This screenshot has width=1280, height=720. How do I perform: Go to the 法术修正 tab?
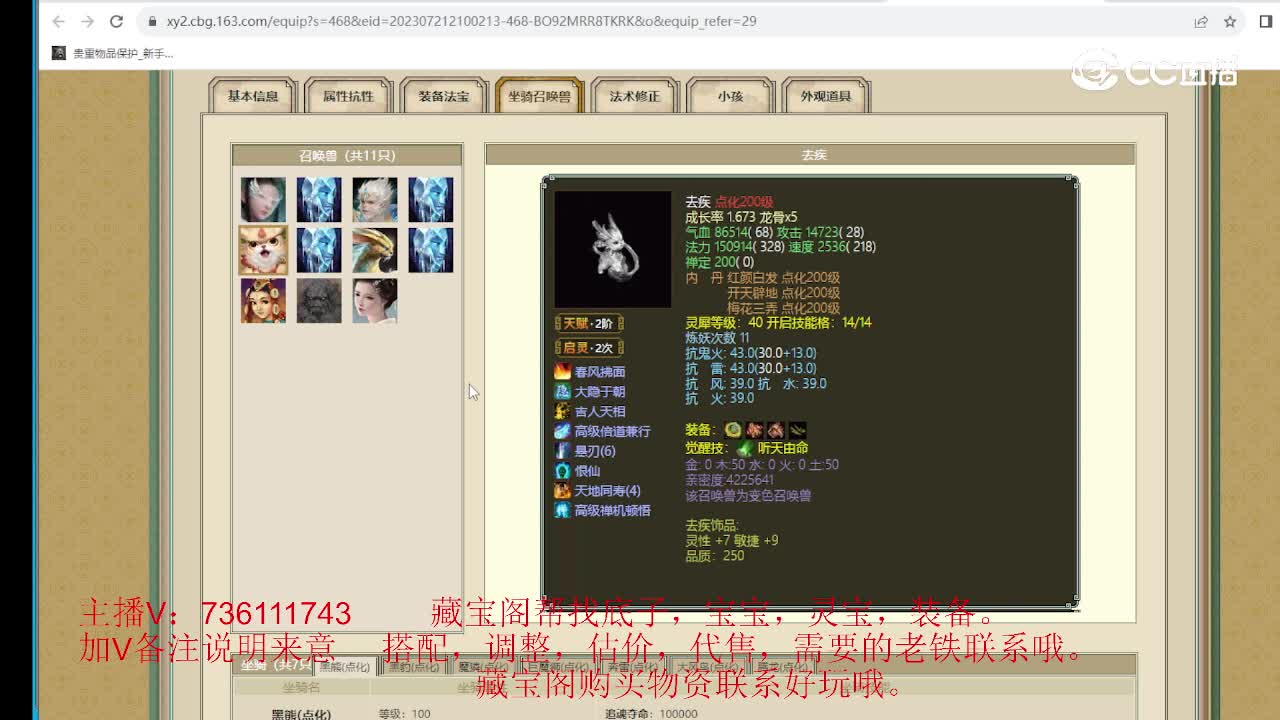point(635,96)
